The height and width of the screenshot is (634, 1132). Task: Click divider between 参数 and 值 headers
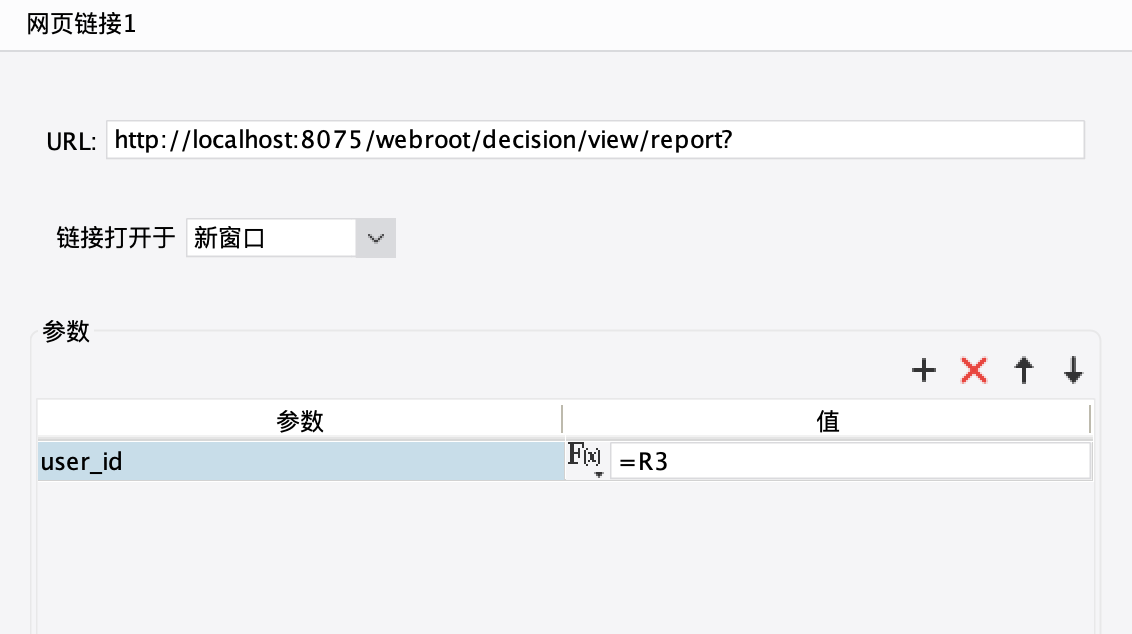click(x=562, y=420)
